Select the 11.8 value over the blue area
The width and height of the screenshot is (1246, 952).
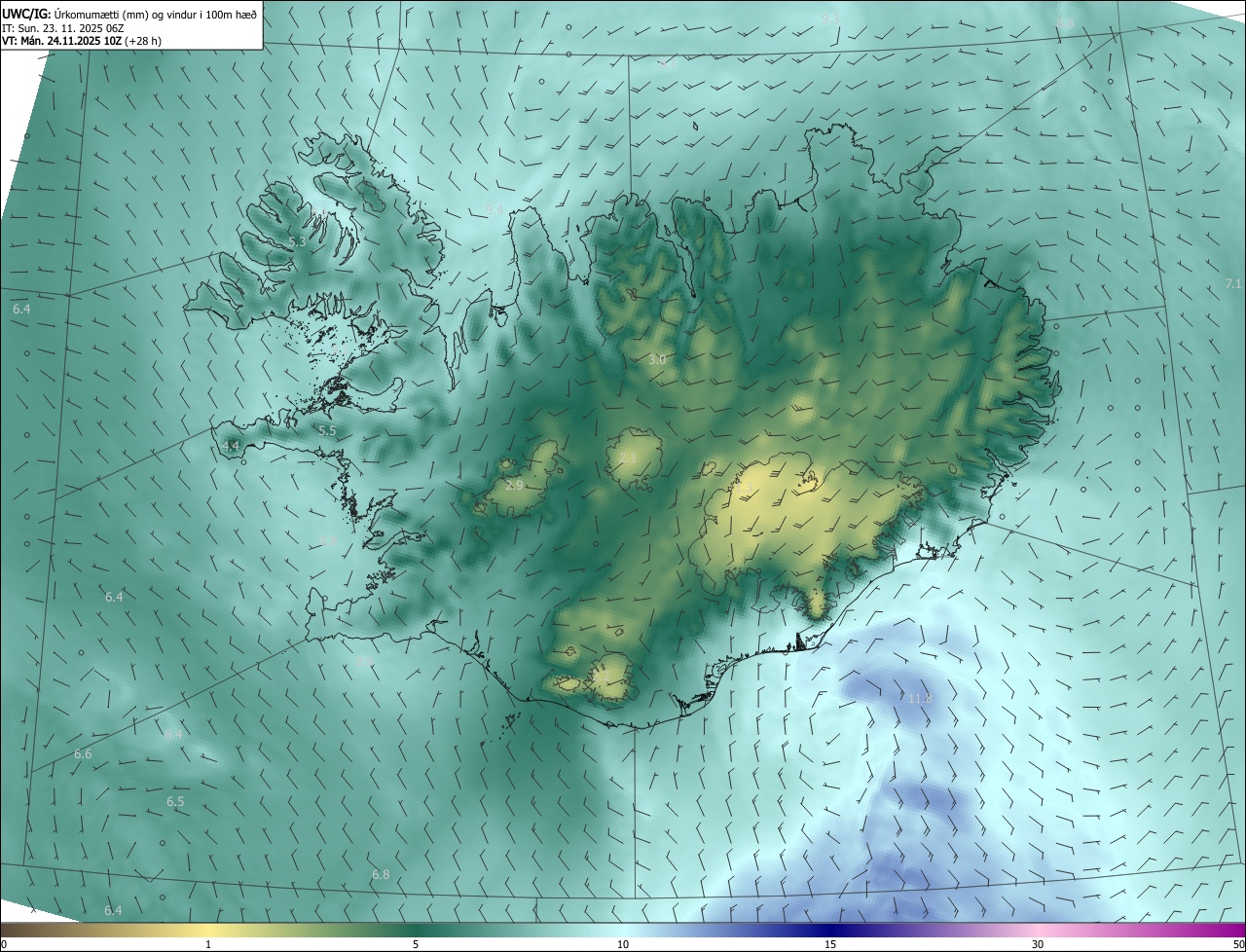(920, 699)
